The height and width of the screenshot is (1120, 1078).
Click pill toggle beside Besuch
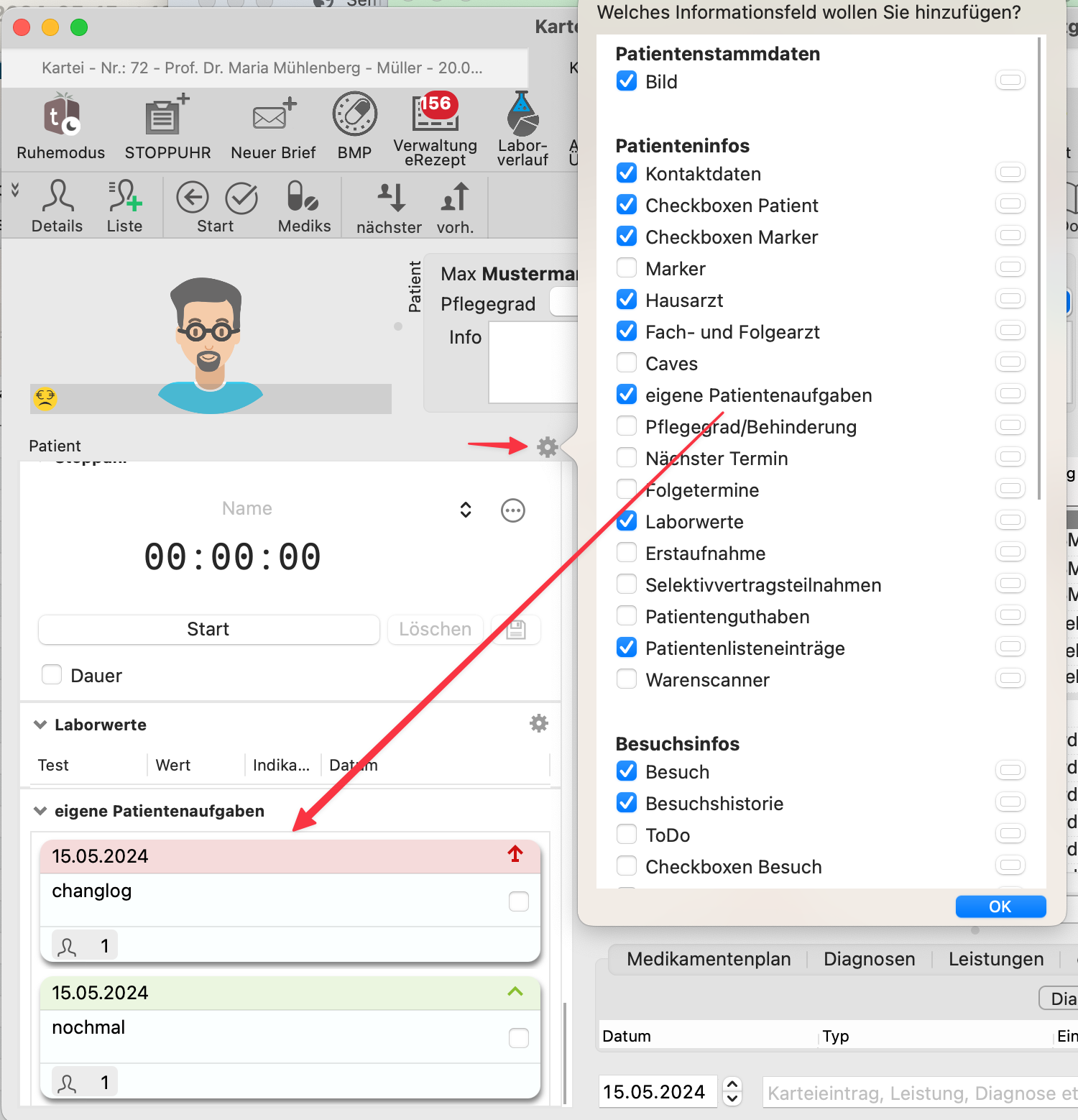[1010, 771]
